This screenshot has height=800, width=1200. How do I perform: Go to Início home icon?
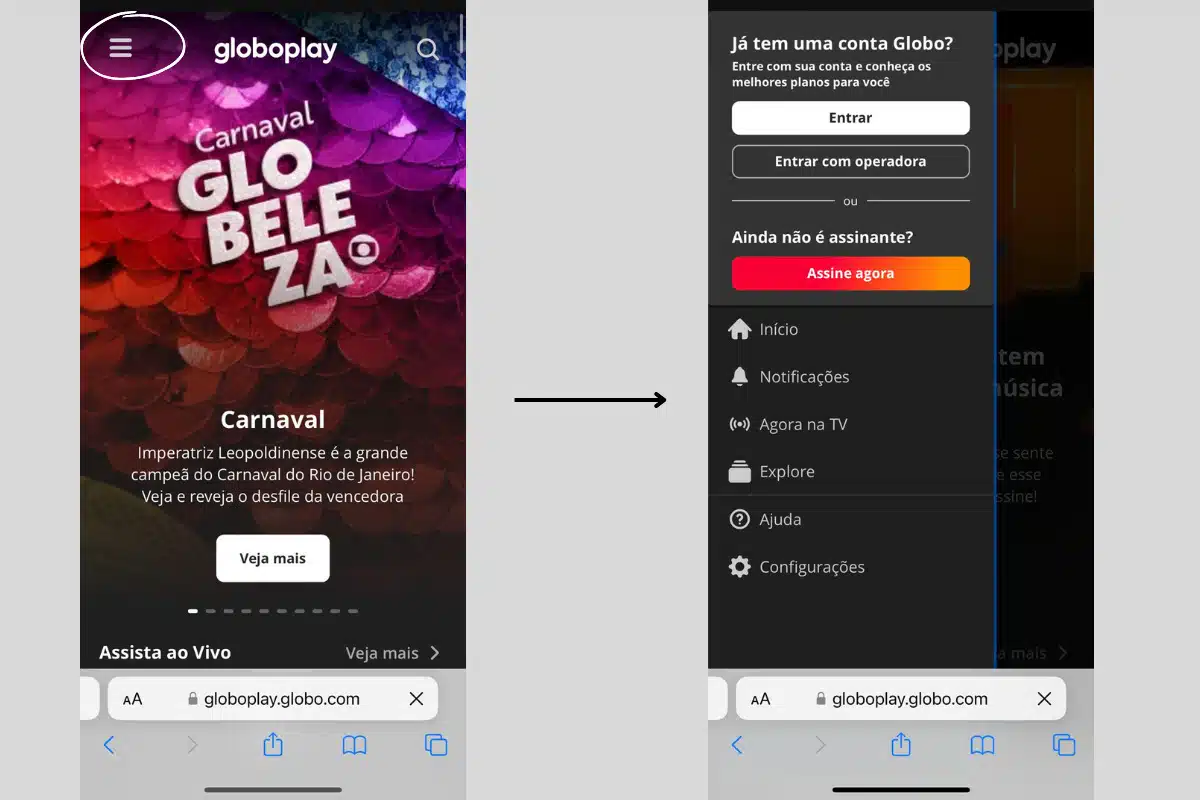pyautogui.click(x=740, y=329)
